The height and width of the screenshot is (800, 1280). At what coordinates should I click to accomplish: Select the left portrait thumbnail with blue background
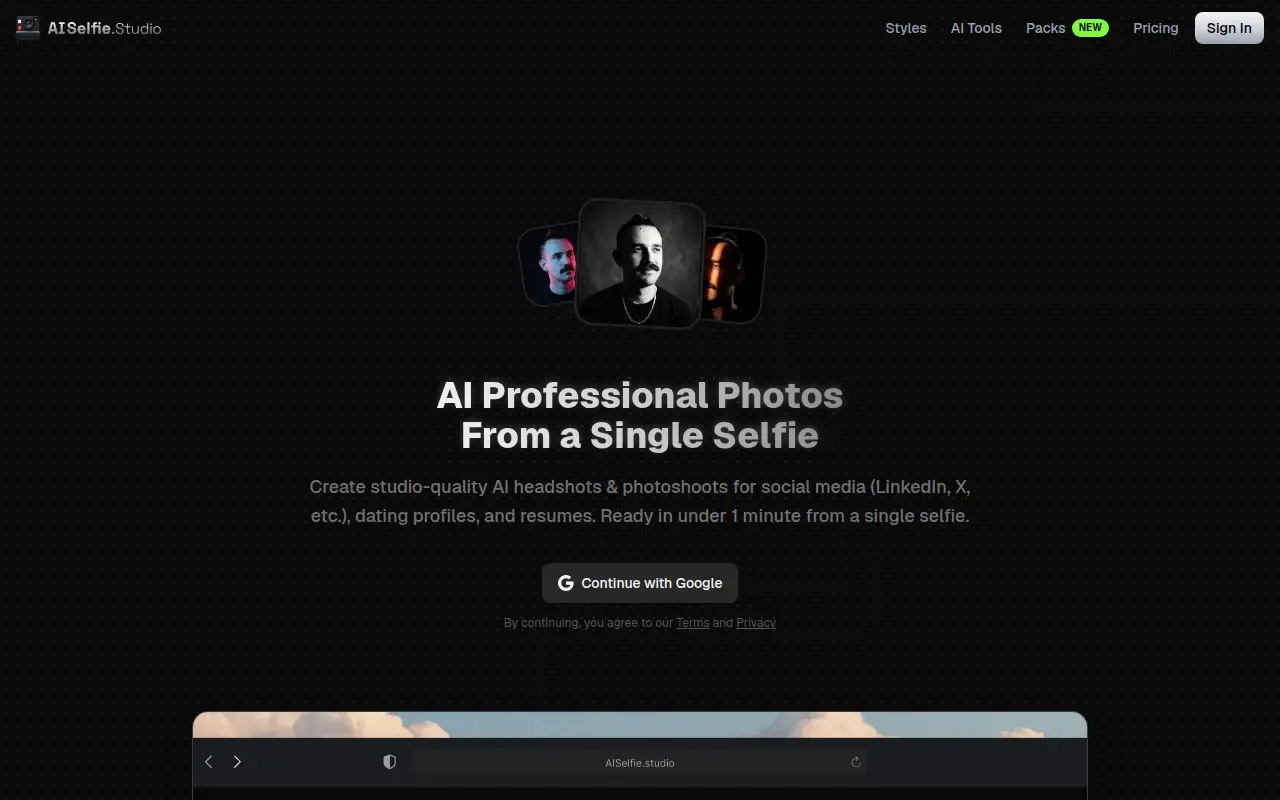click(x=548, y=265)
